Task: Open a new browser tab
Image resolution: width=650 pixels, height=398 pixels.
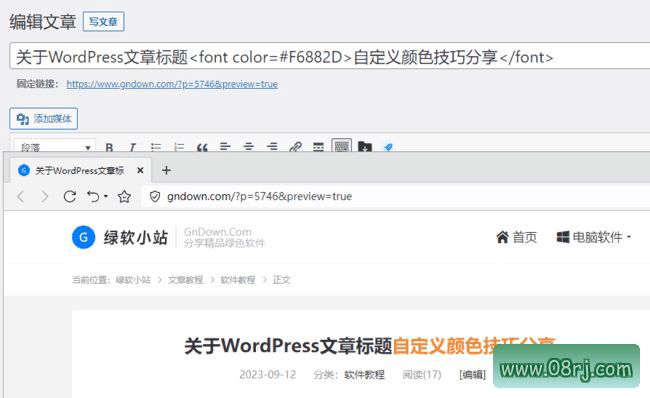Action: point(166,170)
